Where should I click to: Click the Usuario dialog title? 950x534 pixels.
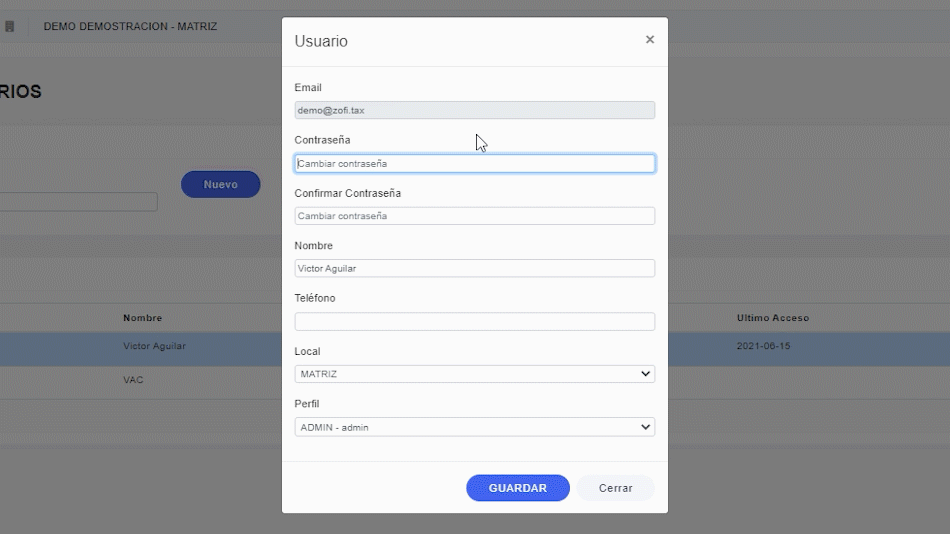click(321, 41)
